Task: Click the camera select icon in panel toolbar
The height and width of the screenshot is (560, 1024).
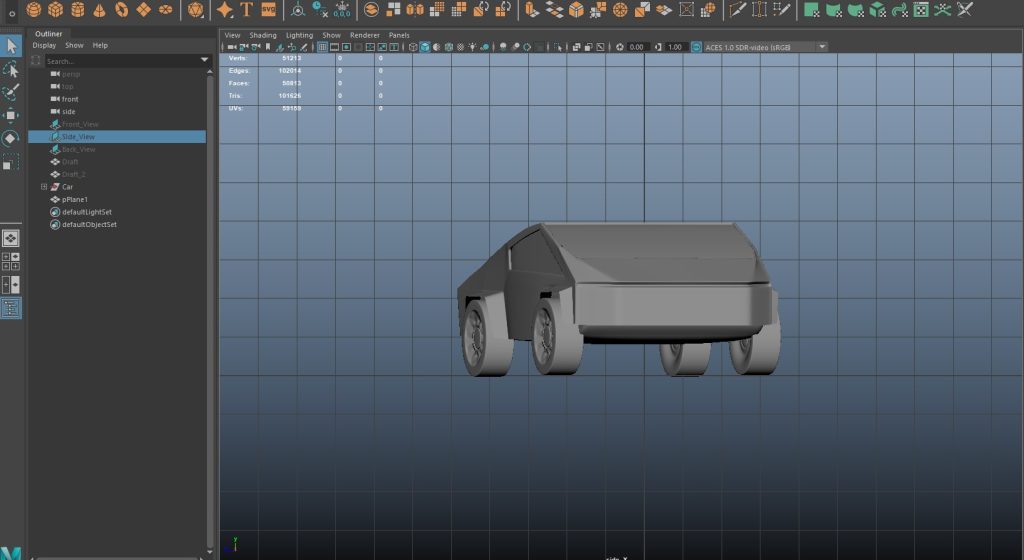Action: click(232, 47)
